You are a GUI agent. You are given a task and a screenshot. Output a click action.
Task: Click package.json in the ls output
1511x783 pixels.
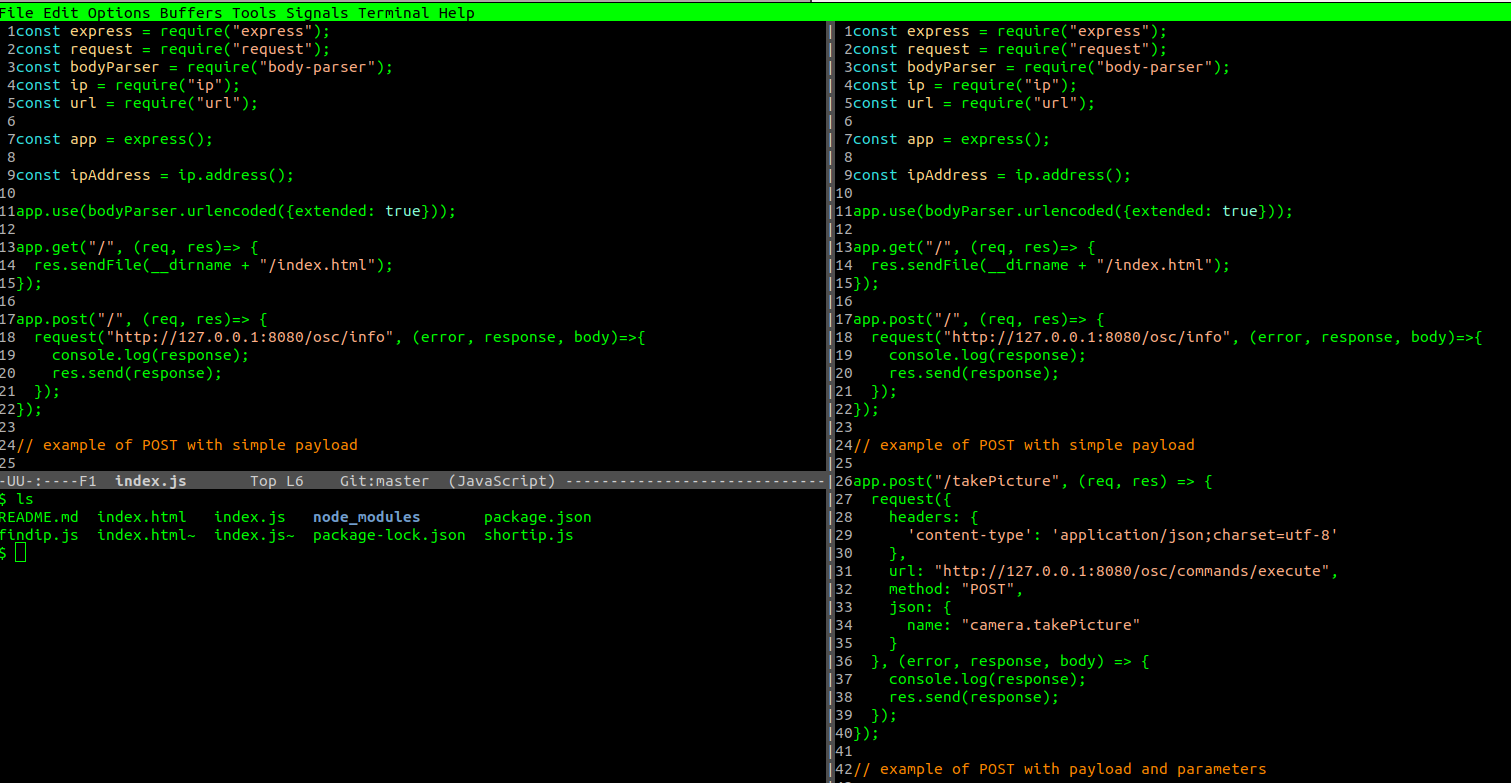537,517
